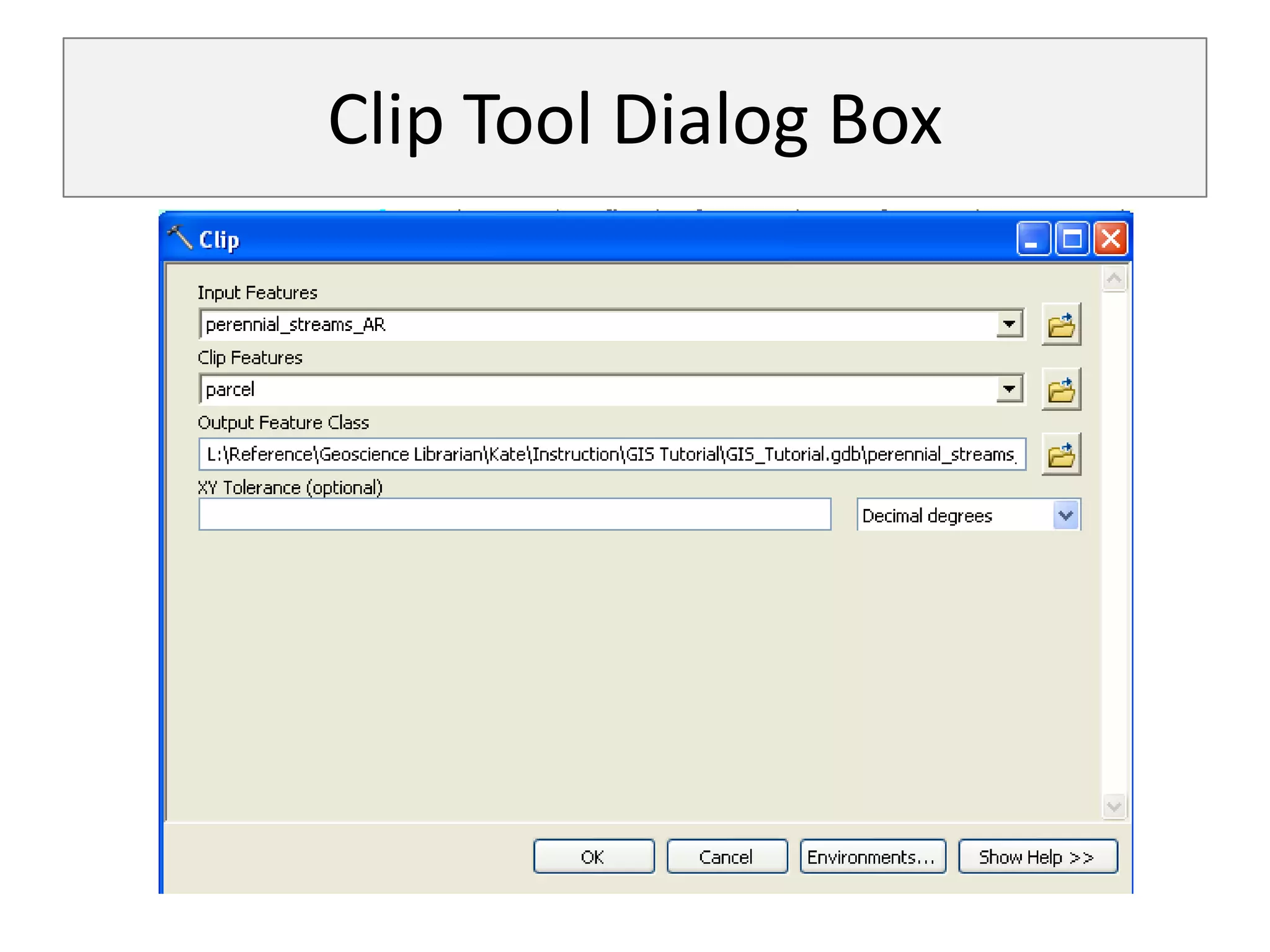
Task: Click the Input Features label
Action: (x=257, y=293)
